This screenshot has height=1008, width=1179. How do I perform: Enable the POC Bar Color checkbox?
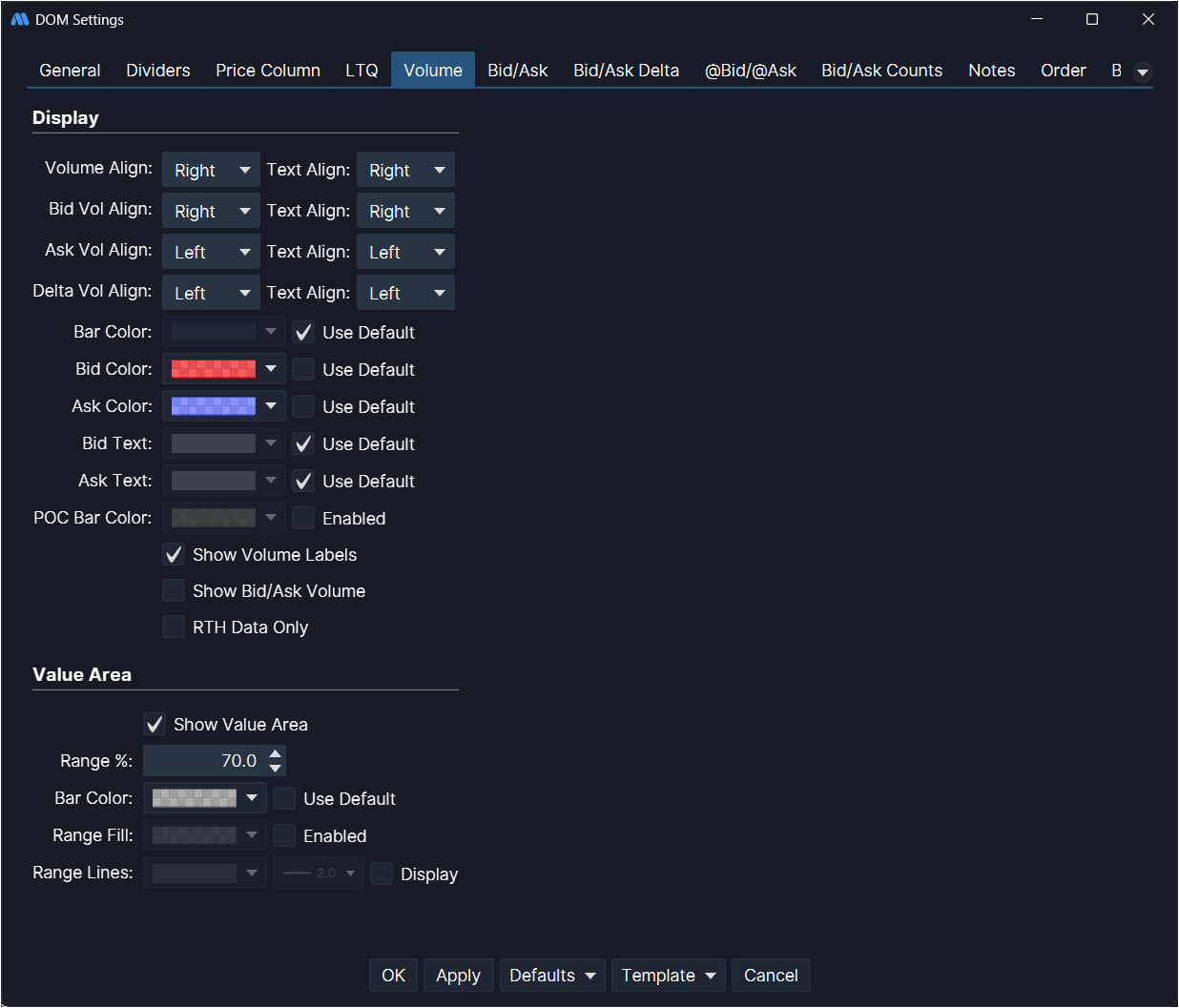tap(303, 518)
